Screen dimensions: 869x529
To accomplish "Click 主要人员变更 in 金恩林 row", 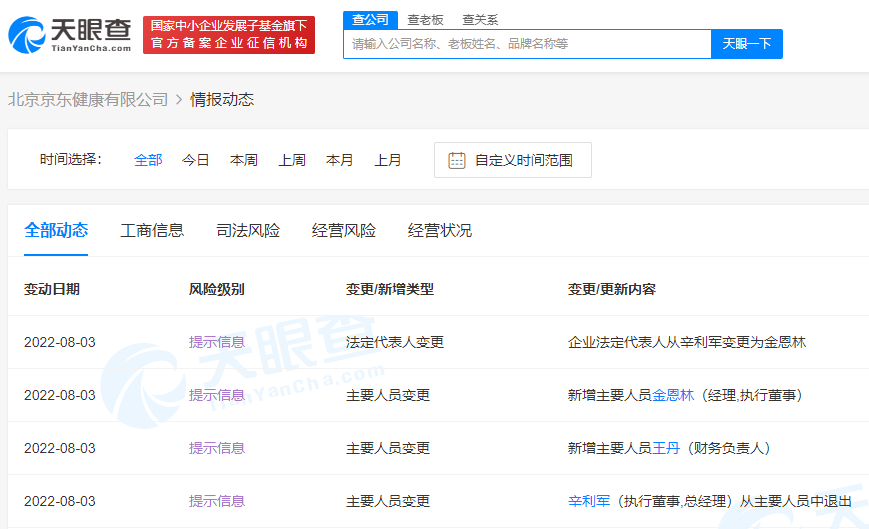I will [388, 396].
